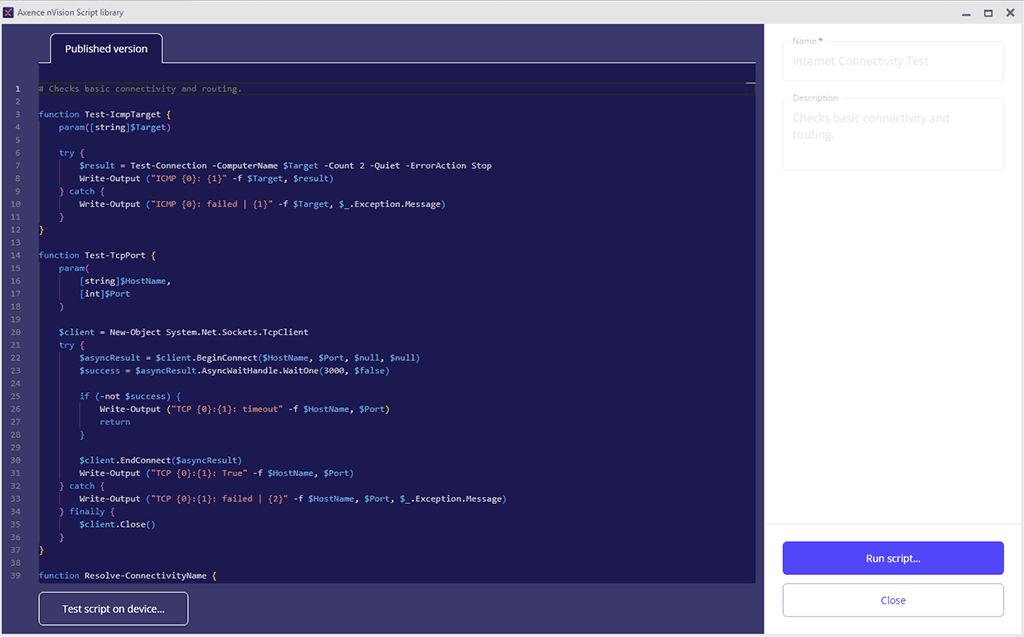Click the Write-Output 'TCP {0}:{1}: failed' line
This screenshot has width=1024, height=637.
(x=293, y=498)
